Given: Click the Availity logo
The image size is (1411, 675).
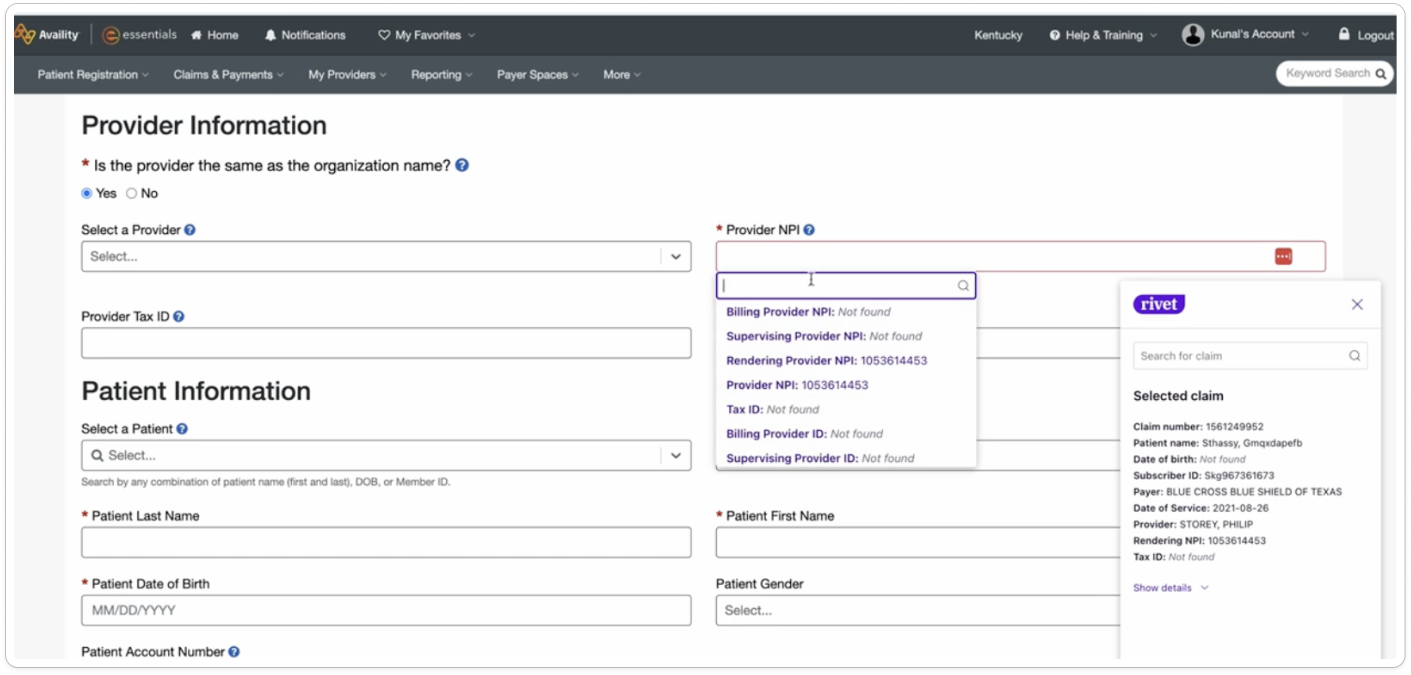Looking at the screenshot, I should (x=47, y=35).
